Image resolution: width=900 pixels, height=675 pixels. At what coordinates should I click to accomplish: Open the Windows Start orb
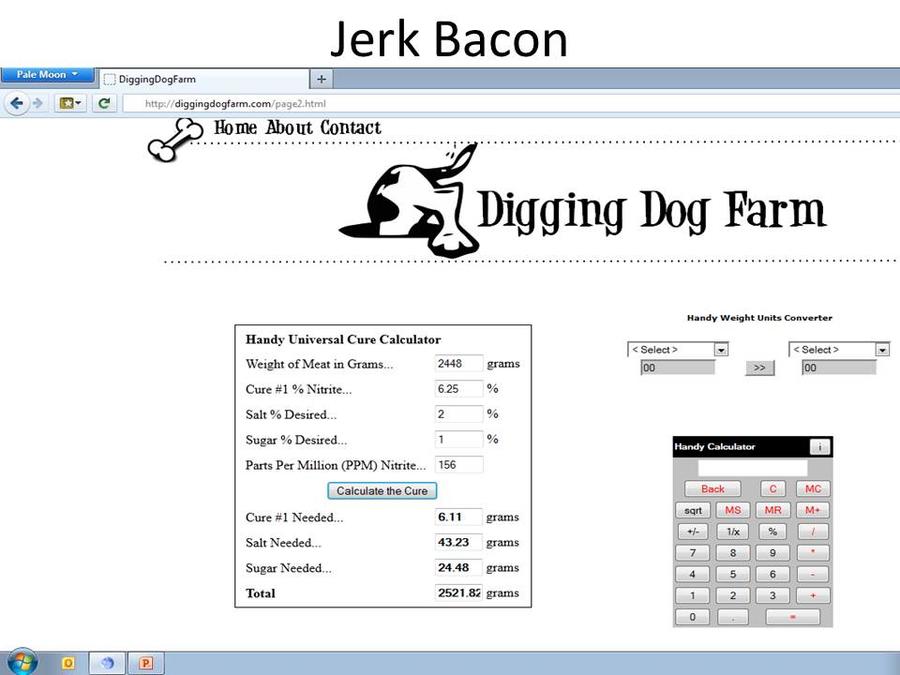[x=22, y=662]
